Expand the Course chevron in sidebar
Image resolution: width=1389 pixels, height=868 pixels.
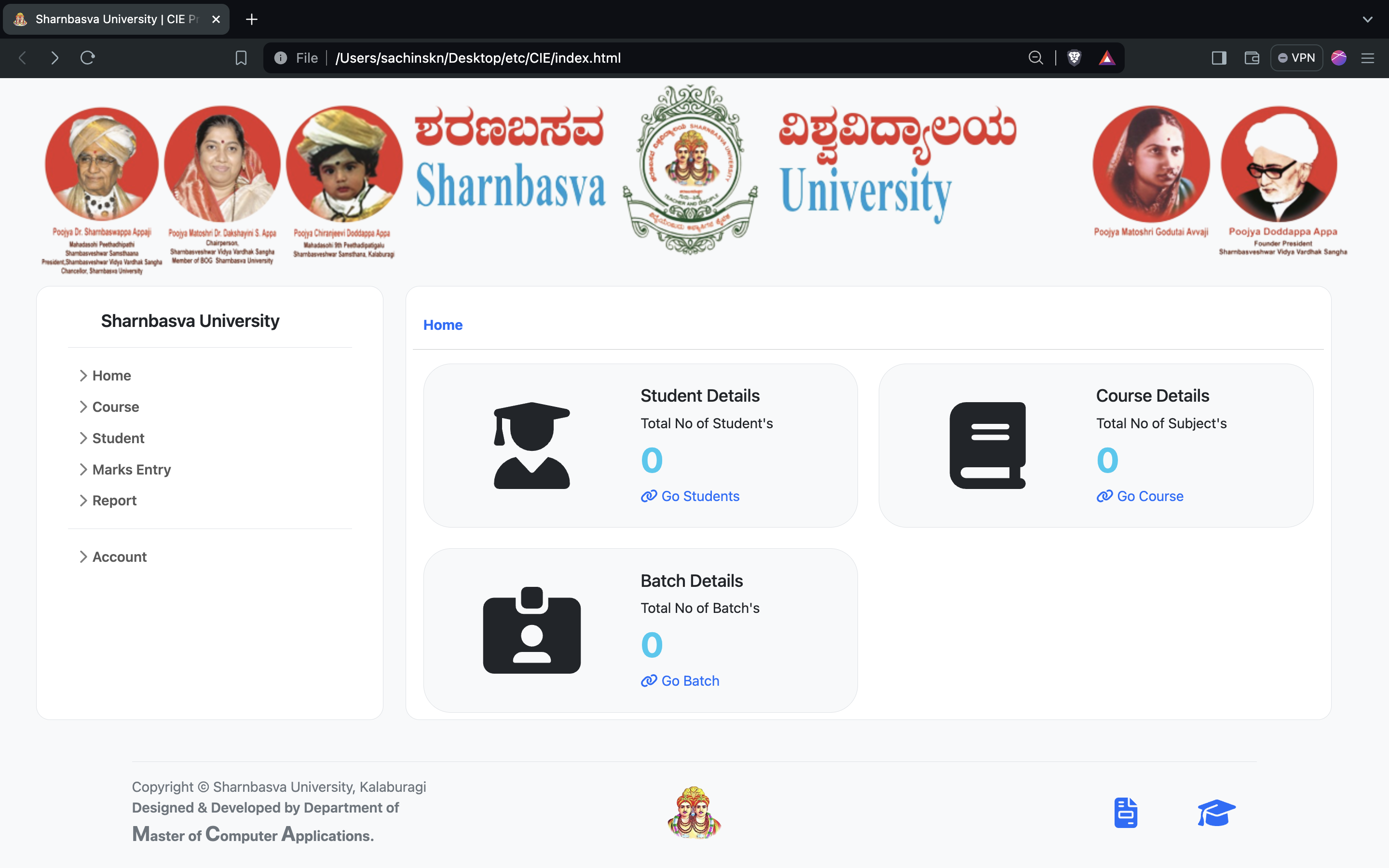pos(83,407)
